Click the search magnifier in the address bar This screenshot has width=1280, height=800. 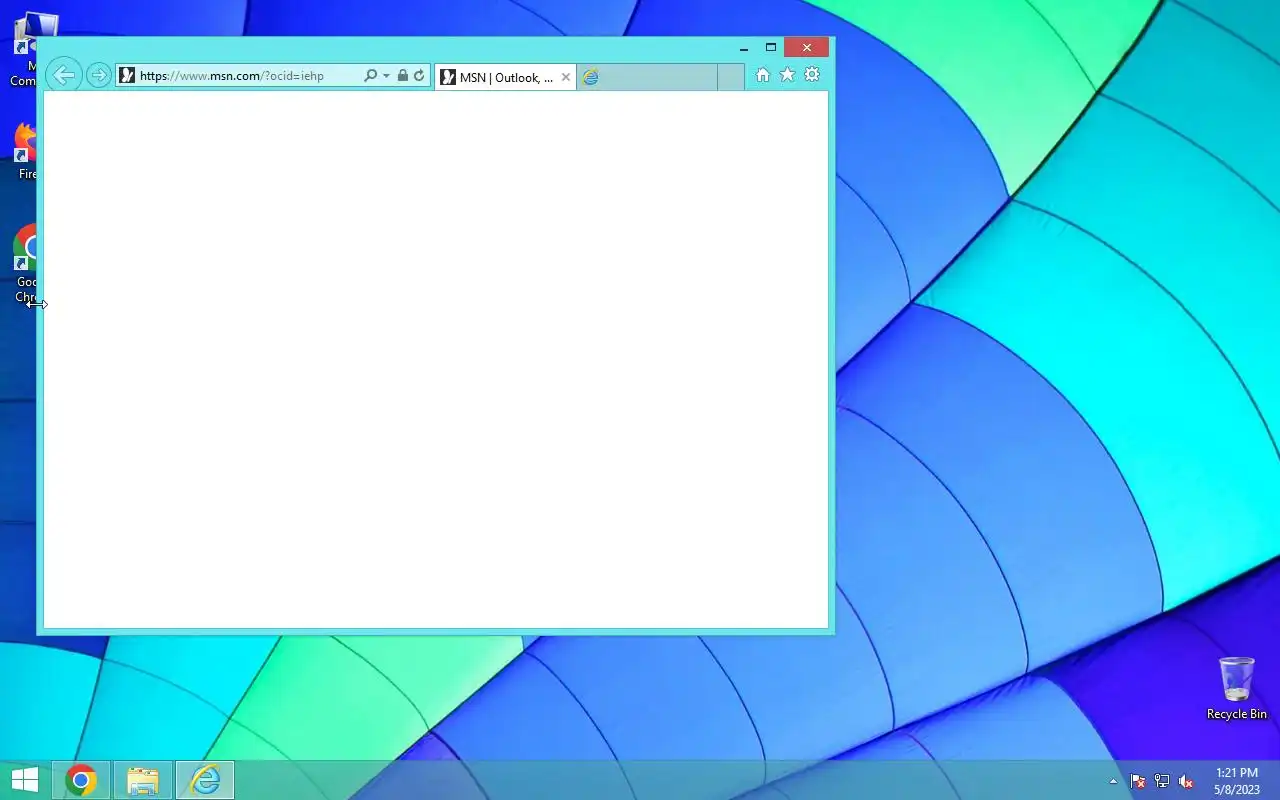click(x=370, y=75)
